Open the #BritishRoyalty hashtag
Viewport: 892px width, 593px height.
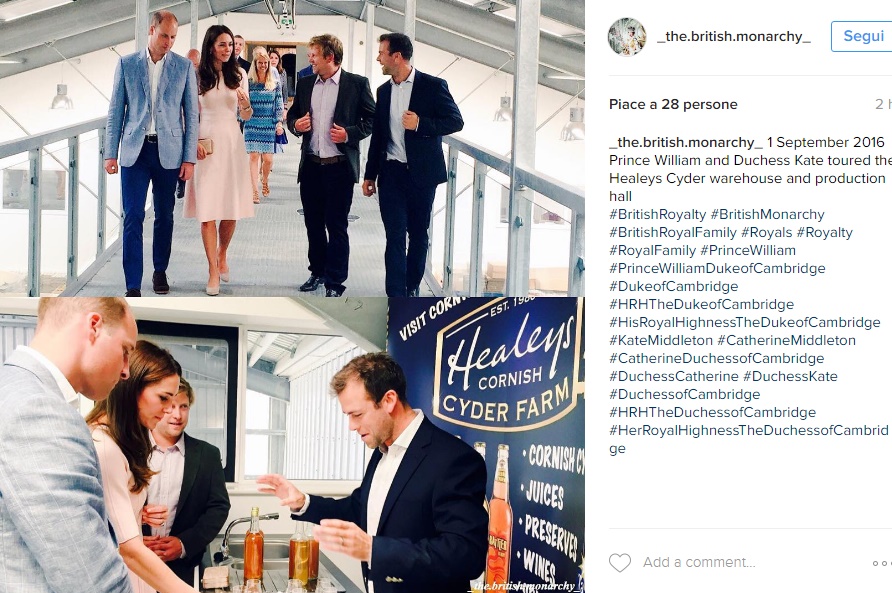(658, 215)
